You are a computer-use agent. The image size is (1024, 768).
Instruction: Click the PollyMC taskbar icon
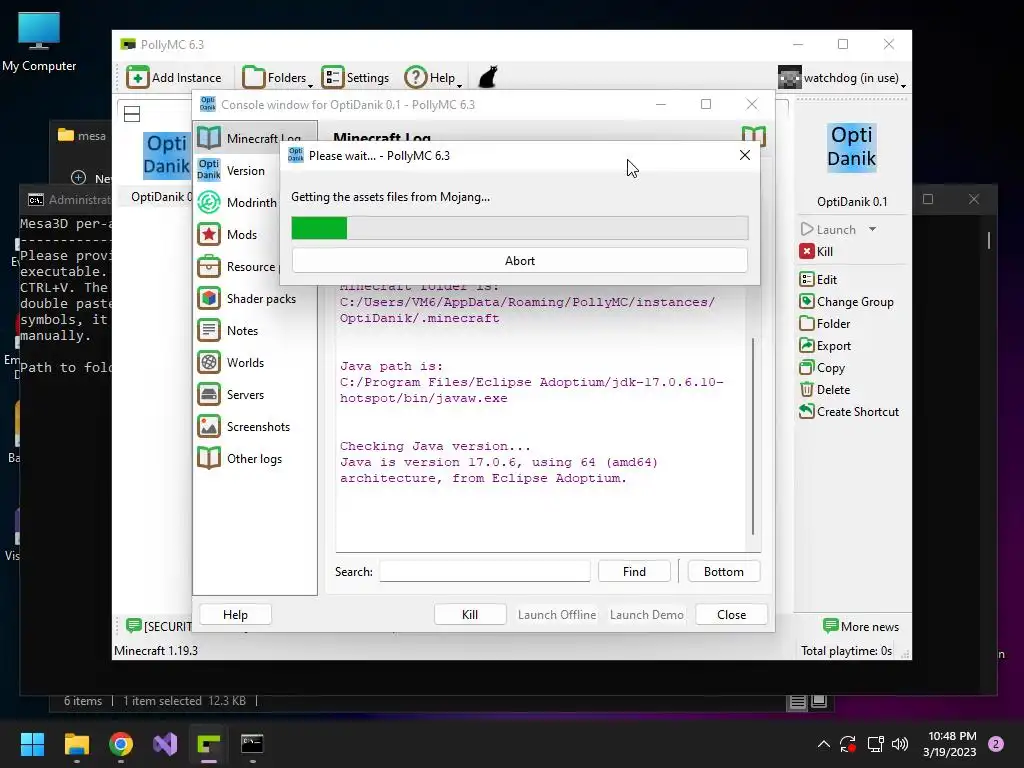(209, 744)
